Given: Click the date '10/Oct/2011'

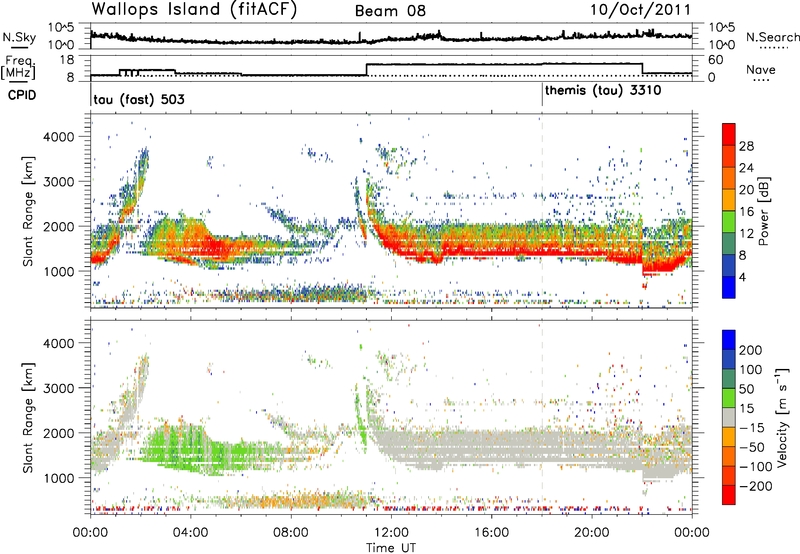Looking at the screenshot, I should [x=640, y=10].
